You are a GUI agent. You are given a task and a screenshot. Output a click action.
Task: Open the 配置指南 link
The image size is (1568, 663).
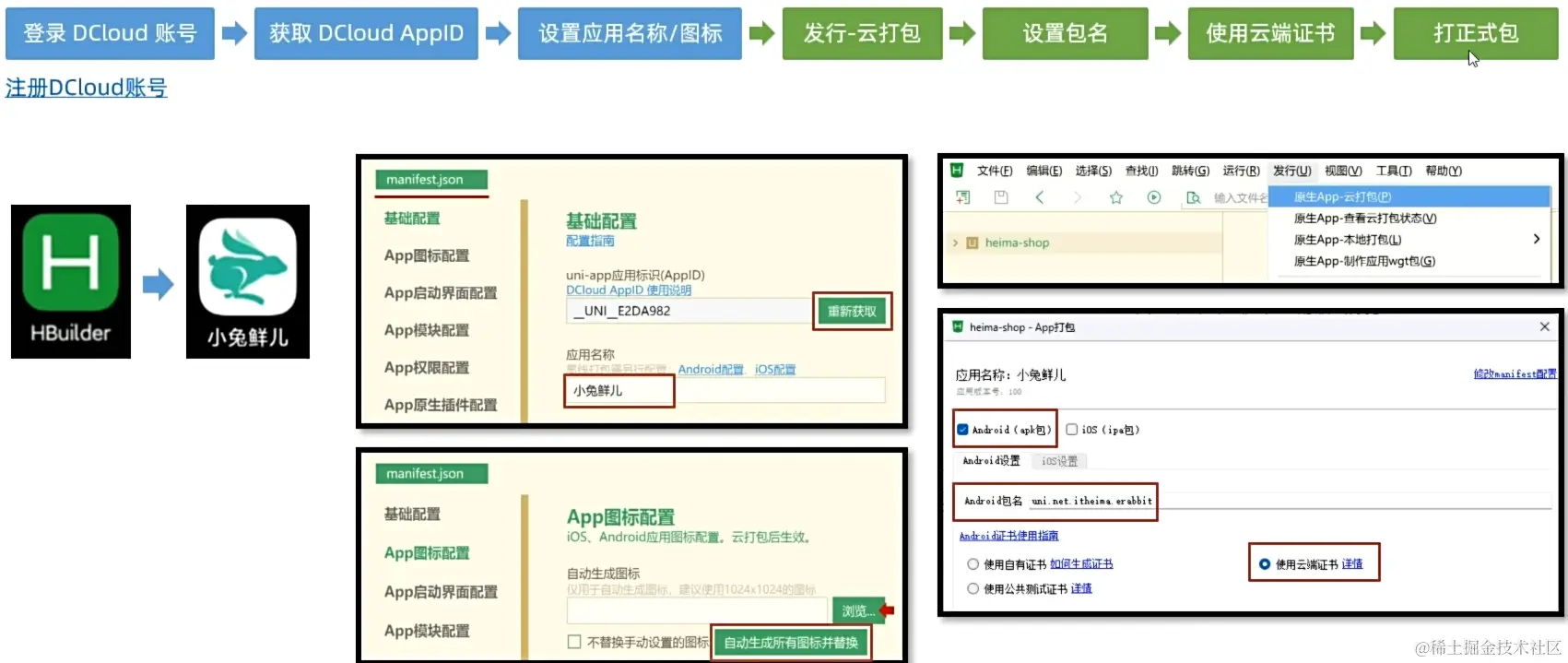[x=590, y=241]
